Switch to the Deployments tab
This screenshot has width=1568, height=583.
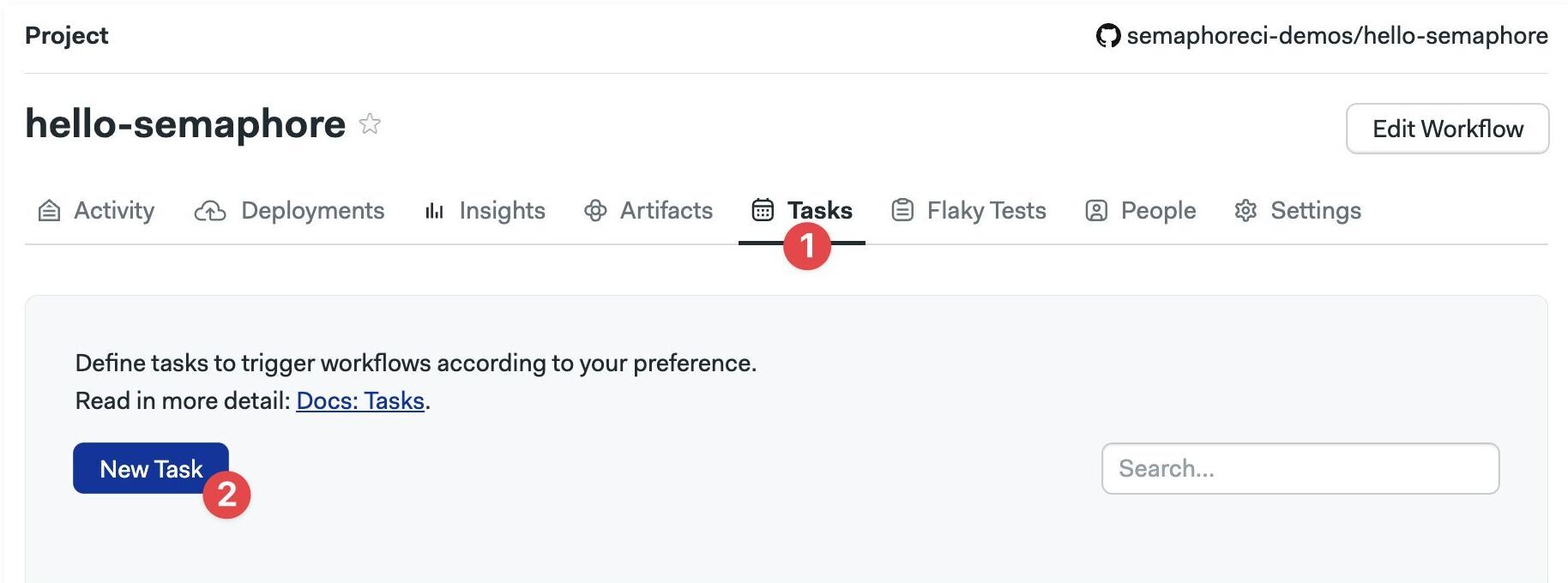click(x=289, y=210)
